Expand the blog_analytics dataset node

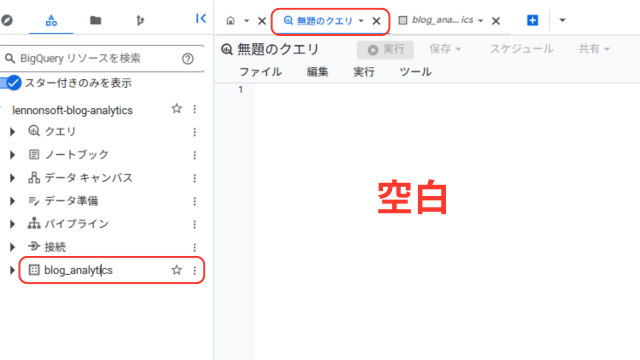coord(12,270)
